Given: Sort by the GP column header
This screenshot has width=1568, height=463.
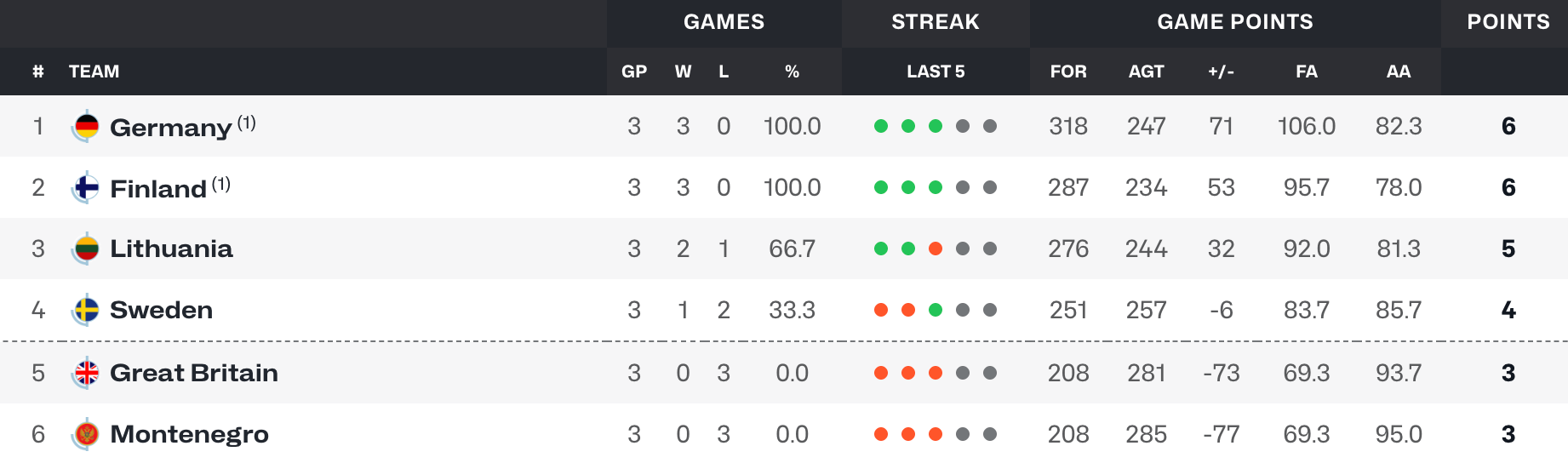Looking at the screenshot, I should pos(634,71).
